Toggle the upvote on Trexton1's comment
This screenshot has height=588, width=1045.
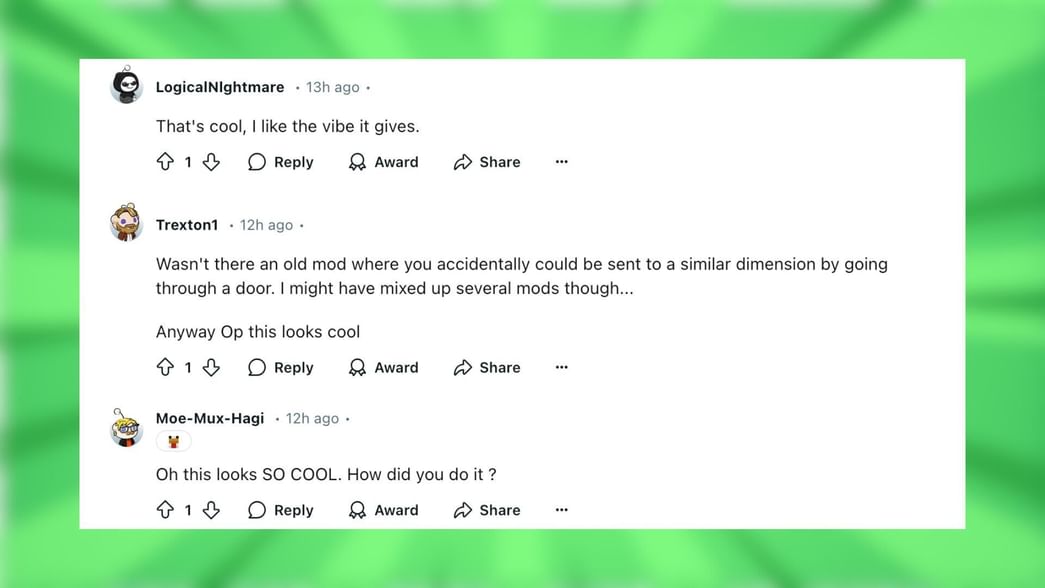click(x=166, y=367)
